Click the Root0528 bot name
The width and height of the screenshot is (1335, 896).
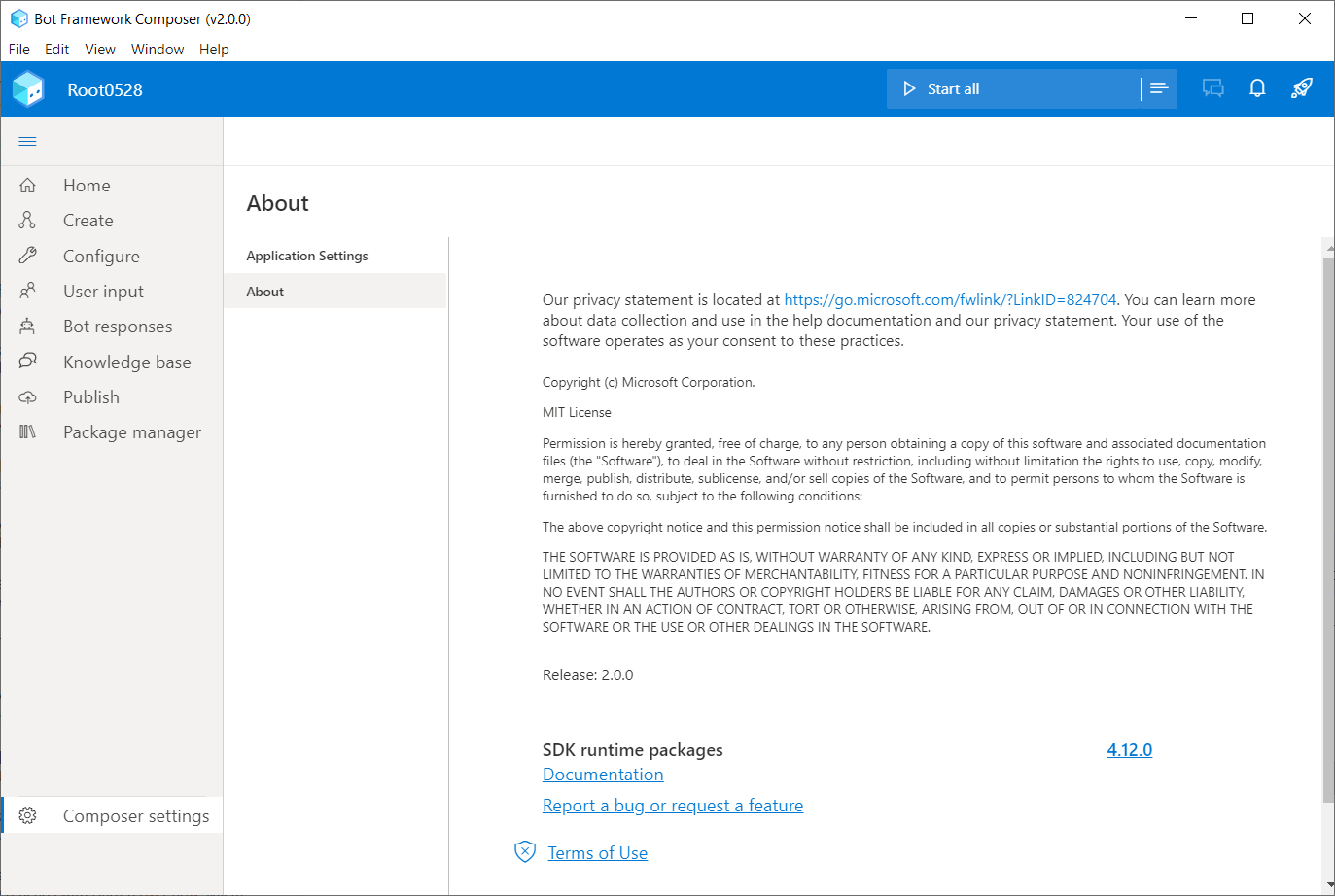[105, 90]
